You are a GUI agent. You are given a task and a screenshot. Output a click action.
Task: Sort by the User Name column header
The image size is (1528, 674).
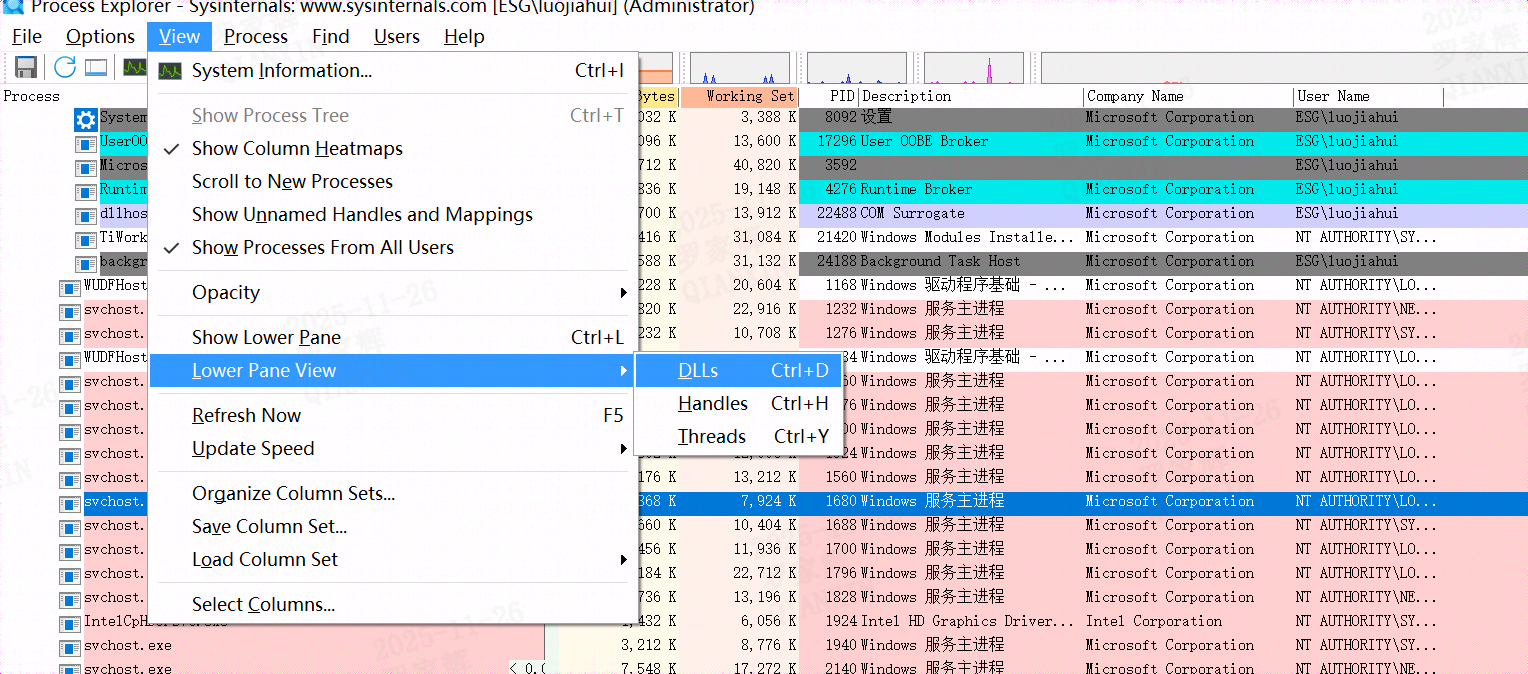(1369, 96)
